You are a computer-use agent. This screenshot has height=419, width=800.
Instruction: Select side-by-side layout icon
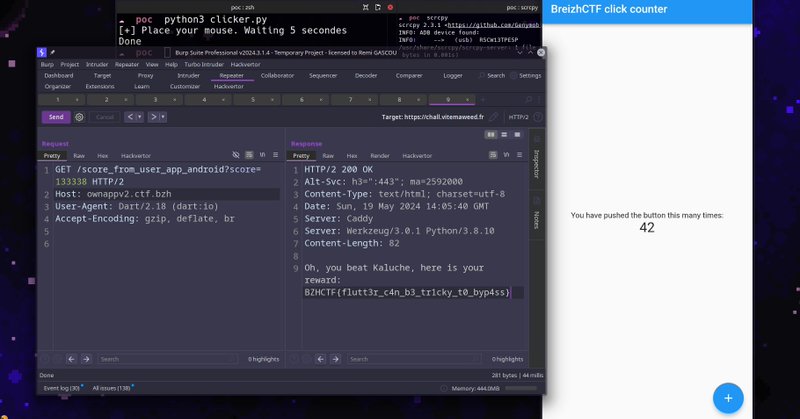pos(491,134)
